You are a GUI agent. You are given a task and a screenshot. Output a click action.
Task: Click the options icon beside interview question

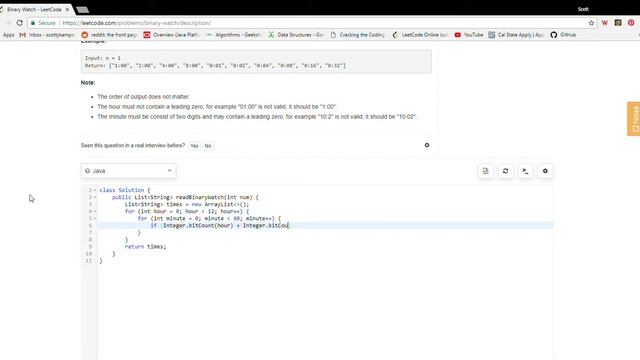[x=427, y=145]
